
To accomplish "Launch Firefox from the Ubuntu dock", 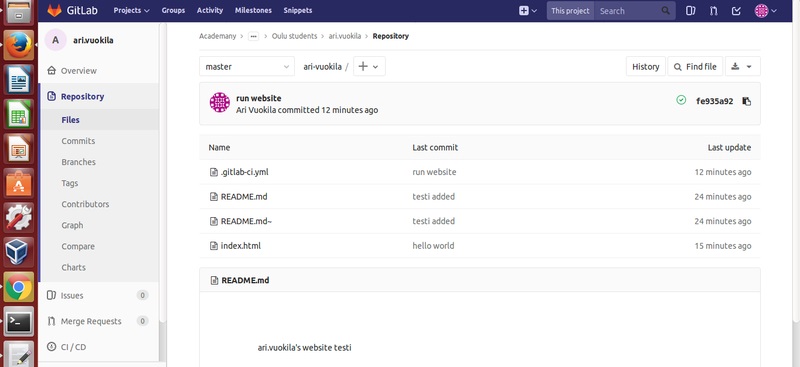I will [19, 45].
